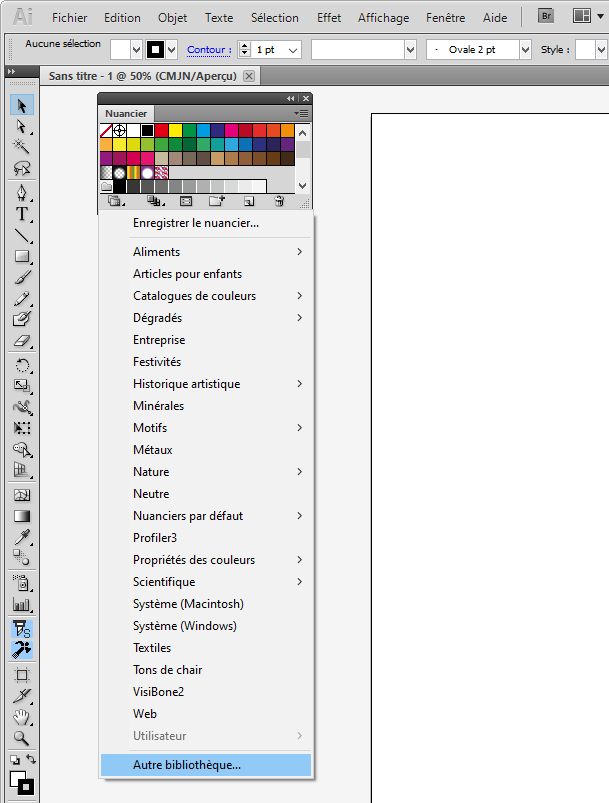Select the Pen tool
This screenshot has height=803, width=609.
(x=22, y=193)
